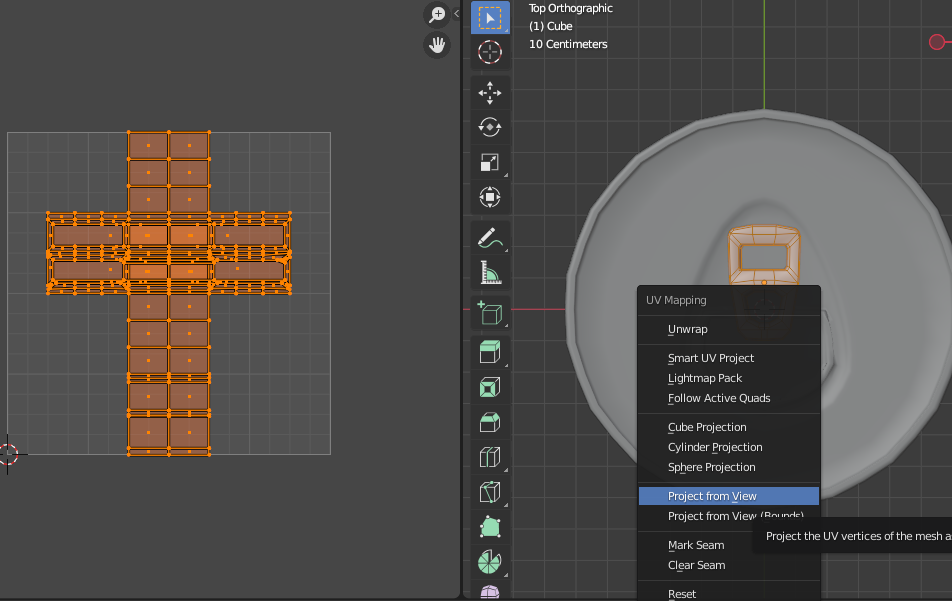Click the (1) Cube object label
This screenshot has width=952, height=601.
coord(551,26)
